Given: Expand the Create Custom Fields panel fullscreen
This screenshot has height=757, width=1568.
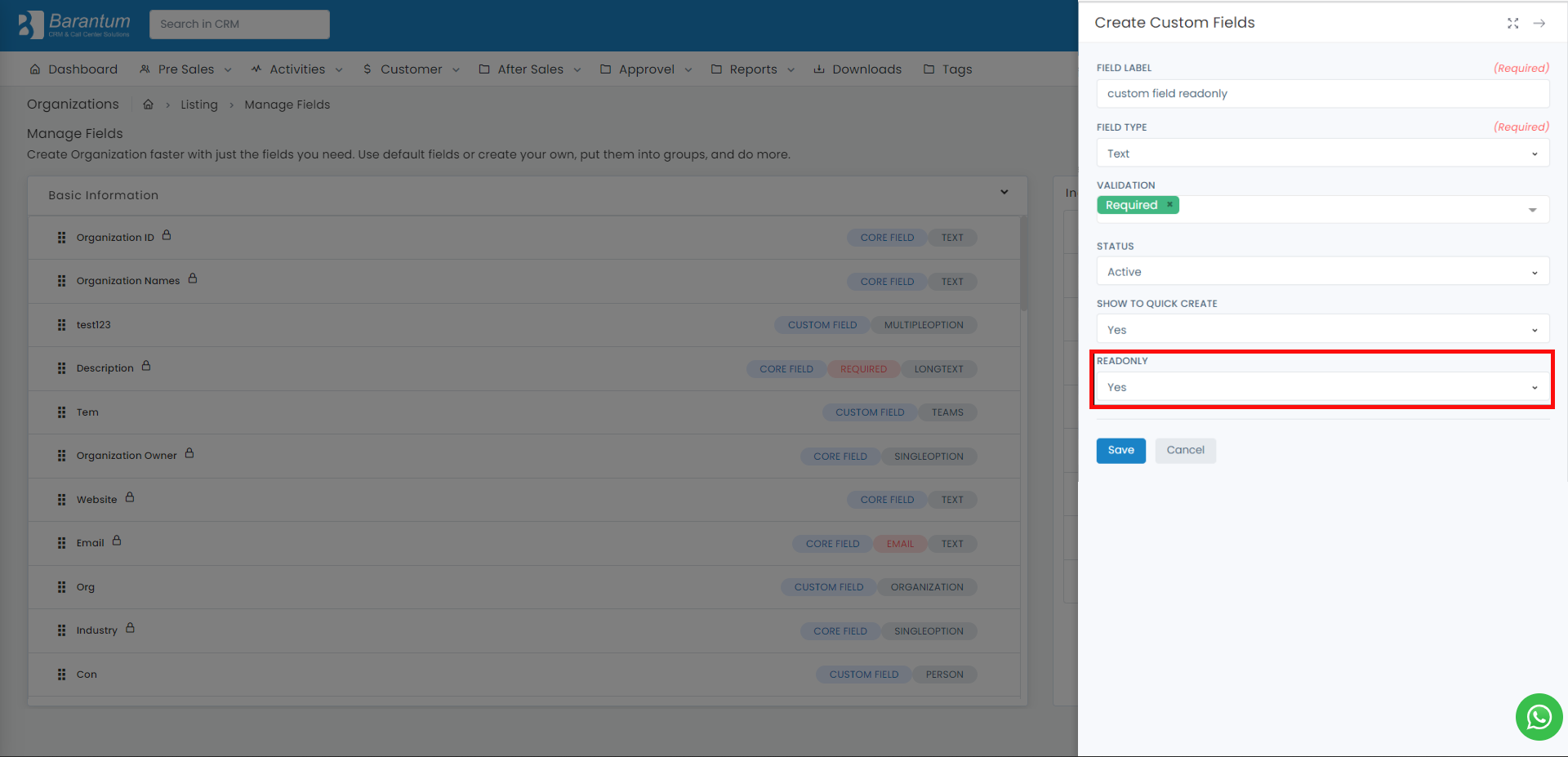Looking at the screenshot, I should 1513,23.
